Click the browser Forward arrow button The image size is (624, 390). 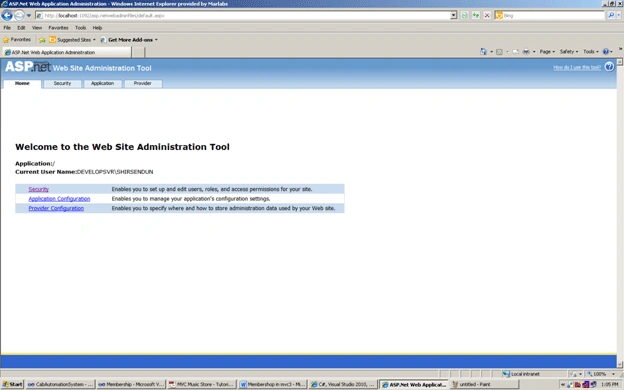[x=19, y=16]
